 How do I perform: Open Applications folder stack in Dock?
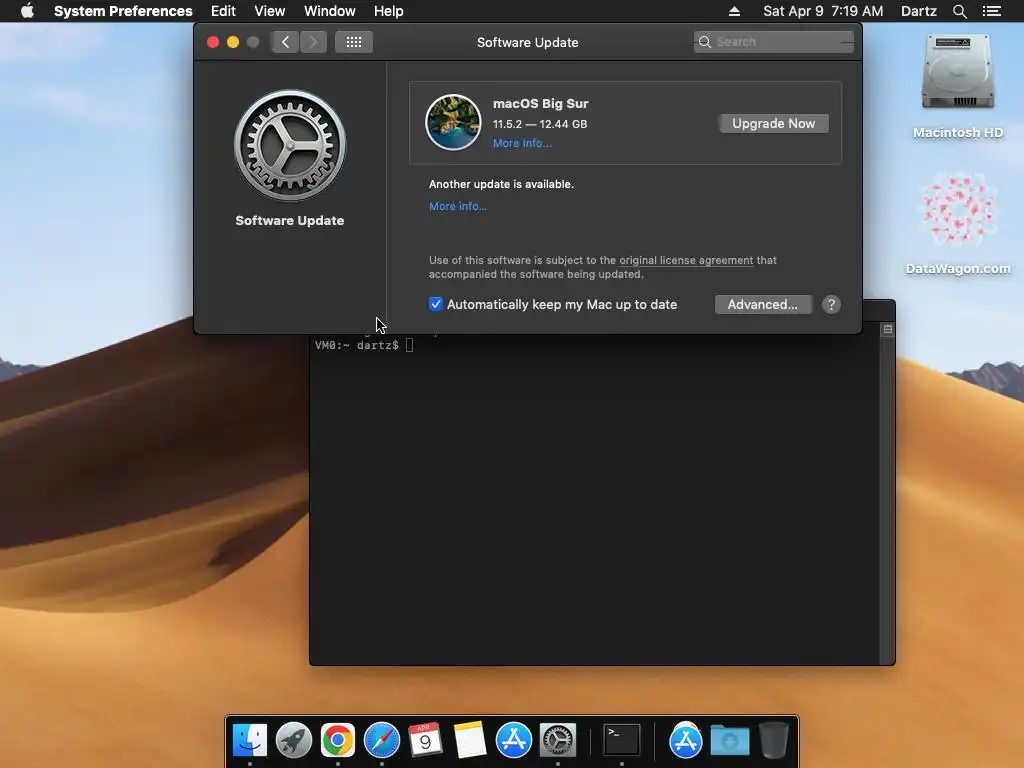(685, 740)
